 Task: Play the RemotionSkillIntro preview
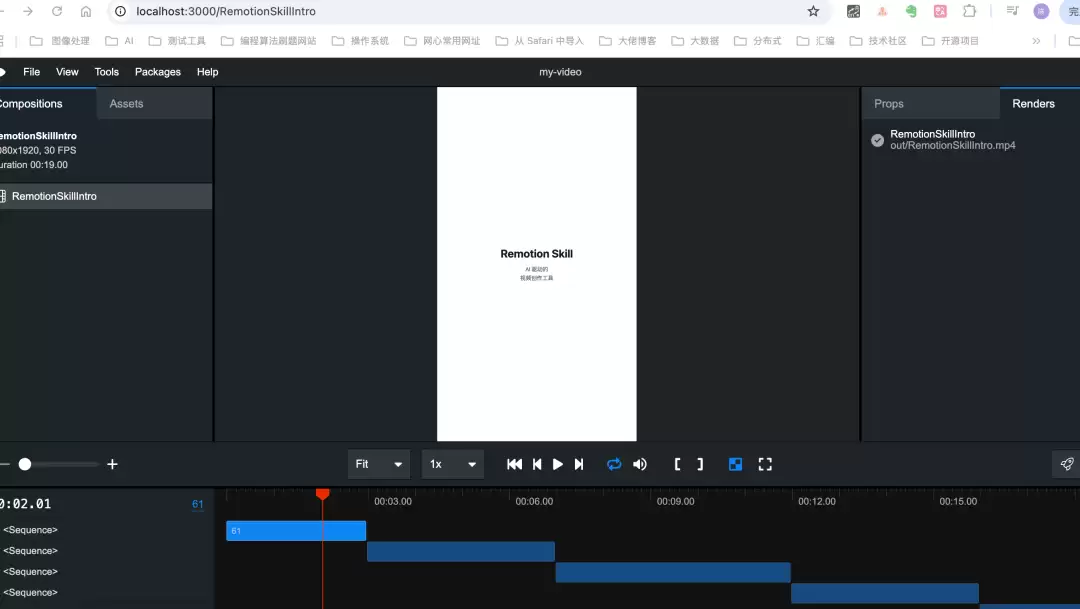coord(558,464)
